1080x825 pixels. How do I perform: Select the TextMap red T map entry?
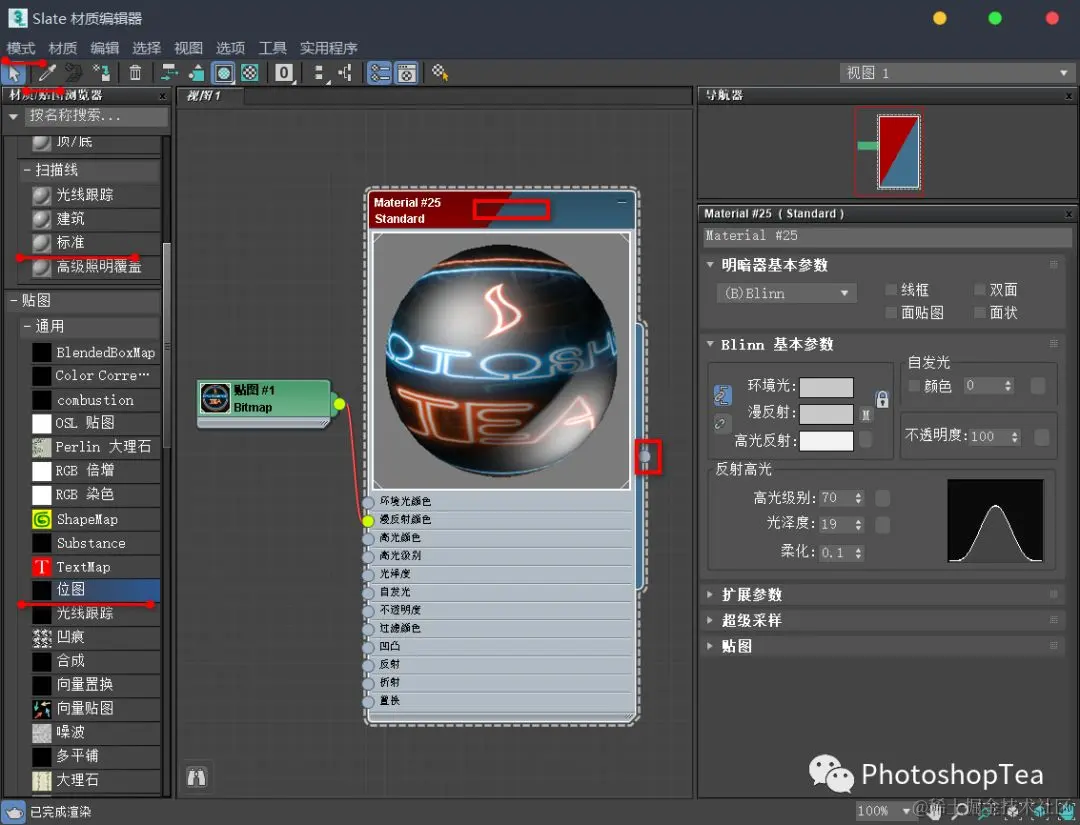(96, 567)
